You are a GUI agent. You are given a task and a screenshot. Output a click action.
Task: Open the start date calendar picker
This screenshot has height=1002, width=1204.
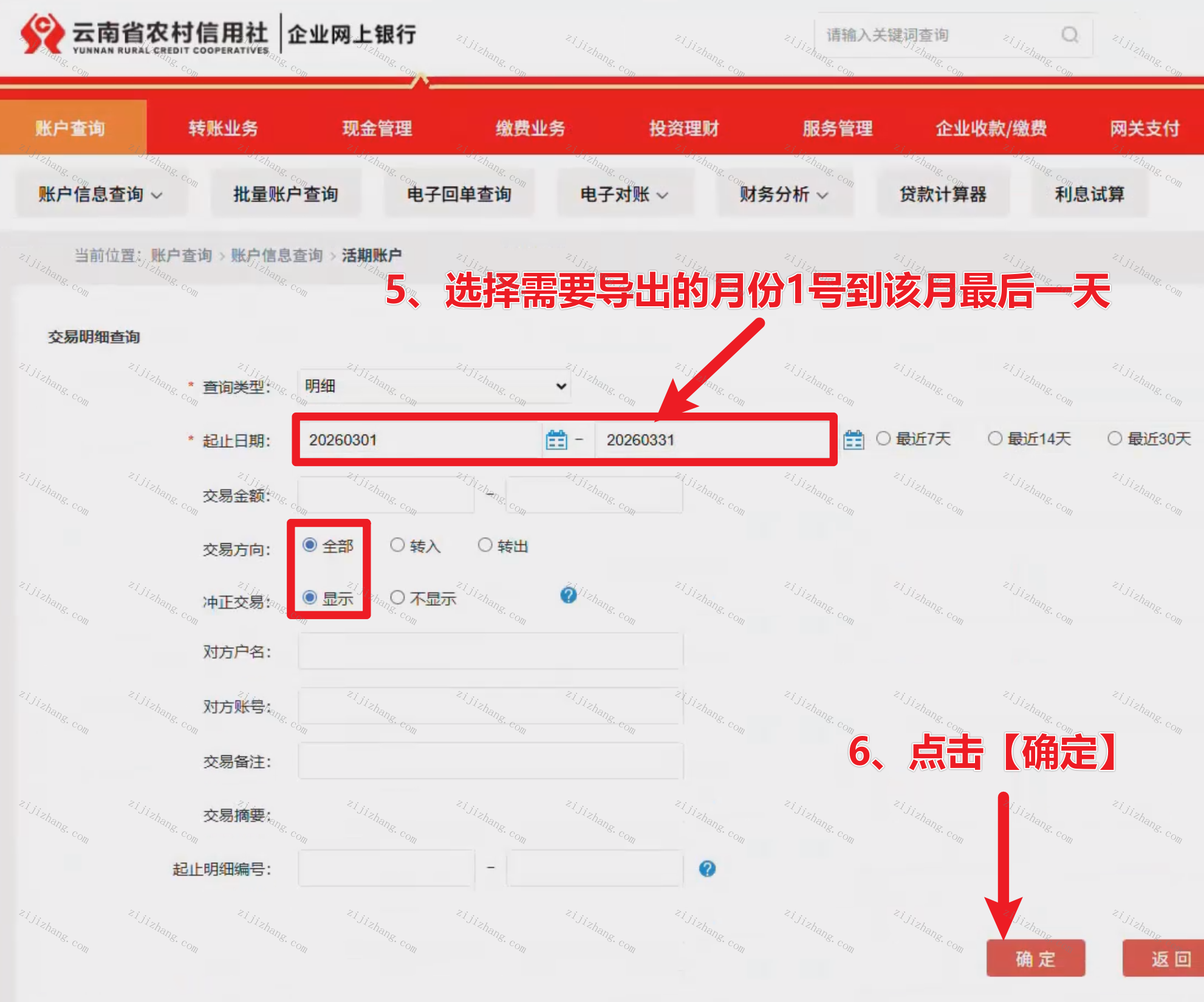point(556,439)
